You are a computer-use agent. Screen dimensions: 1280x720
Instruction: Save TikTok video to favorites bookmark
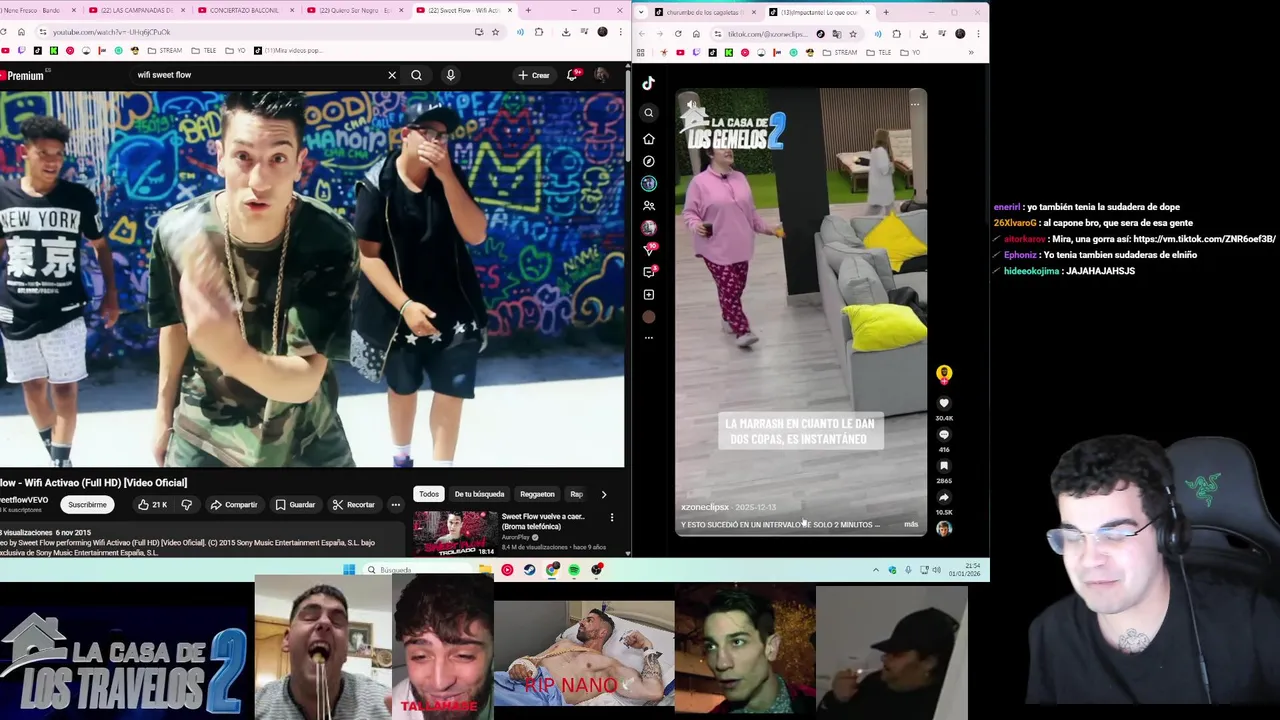943,466
